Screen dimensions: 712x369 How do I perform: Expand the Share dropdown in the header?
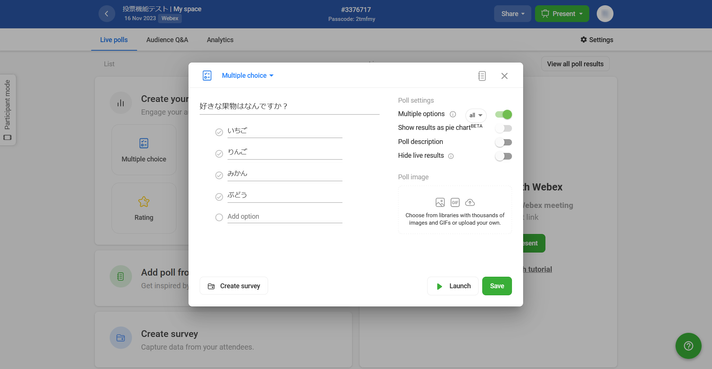point(512,14)
